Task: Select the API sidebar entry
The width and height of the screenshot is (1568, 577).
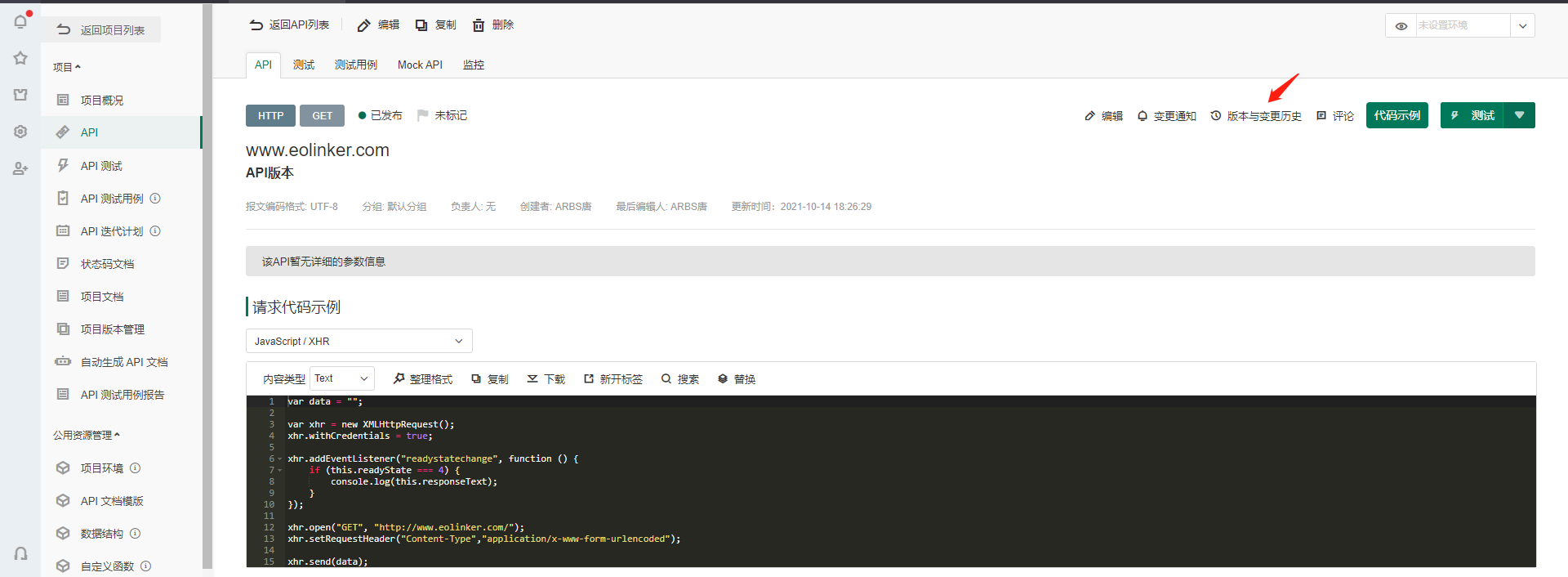Action: click(x=121, y=132)
